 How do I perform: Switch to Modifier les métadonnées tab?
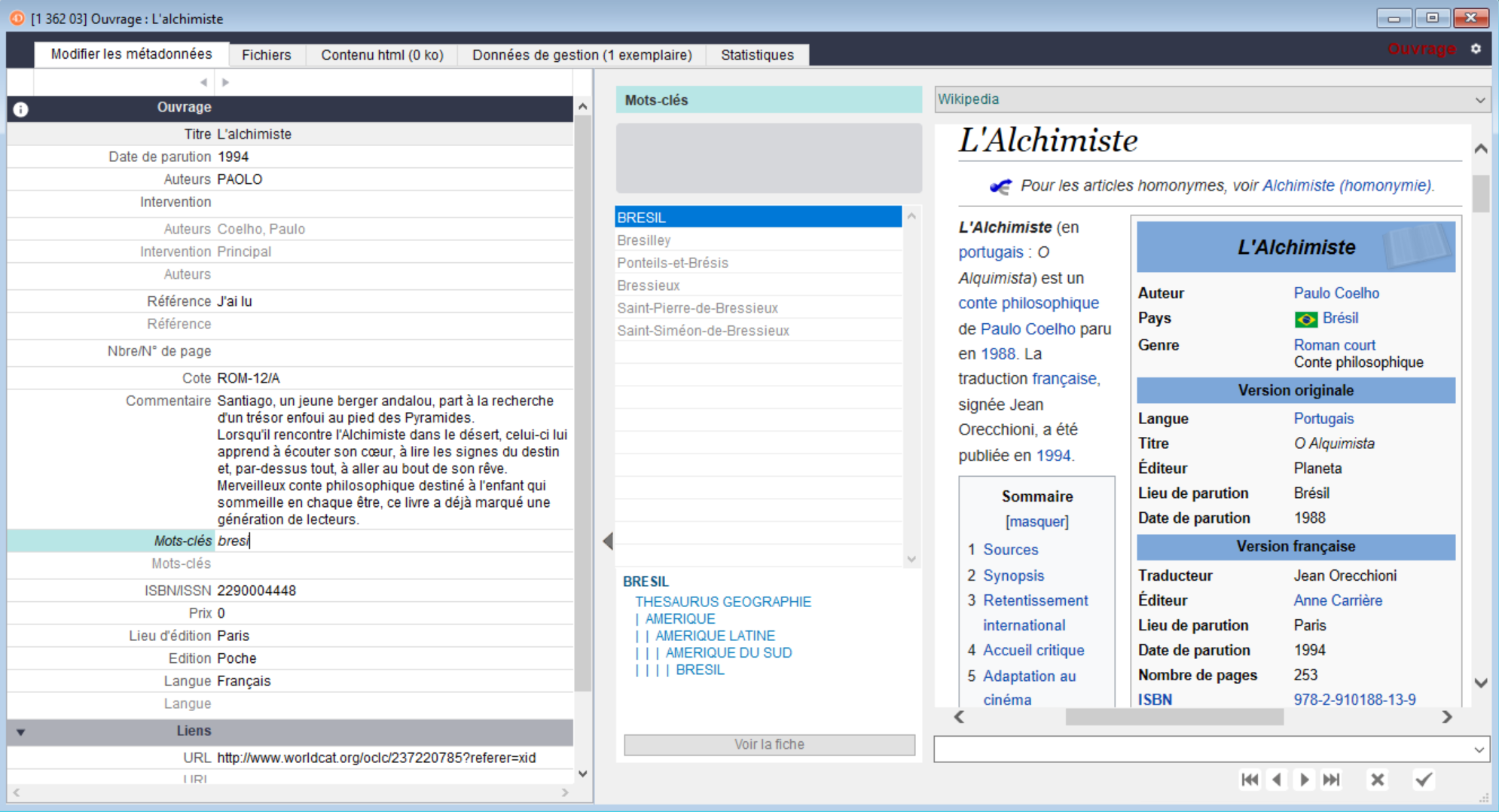point(131,54)
